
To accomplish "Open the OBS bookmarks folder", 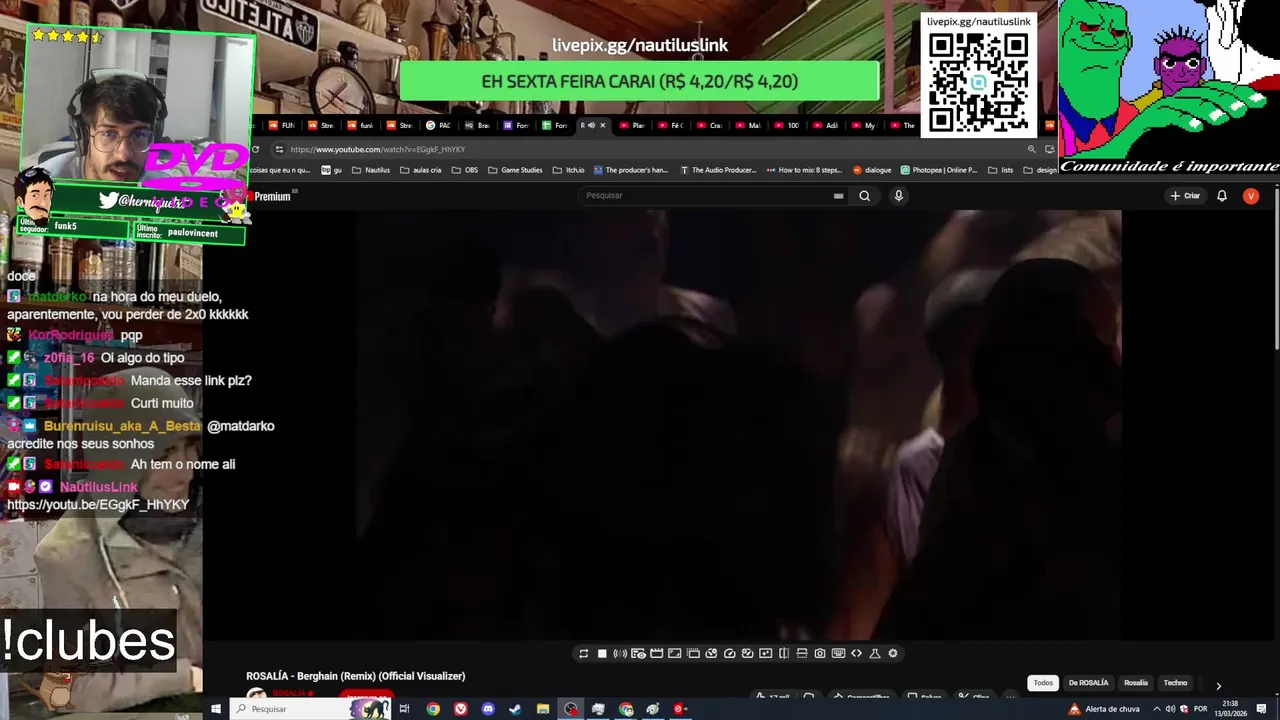I will (465, 170).
